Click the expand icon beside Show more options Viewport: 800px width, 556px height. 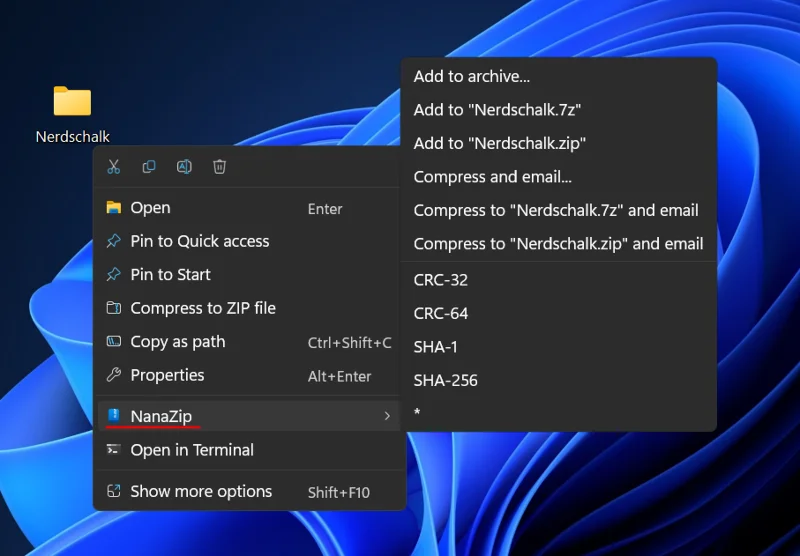coord(113,491)
